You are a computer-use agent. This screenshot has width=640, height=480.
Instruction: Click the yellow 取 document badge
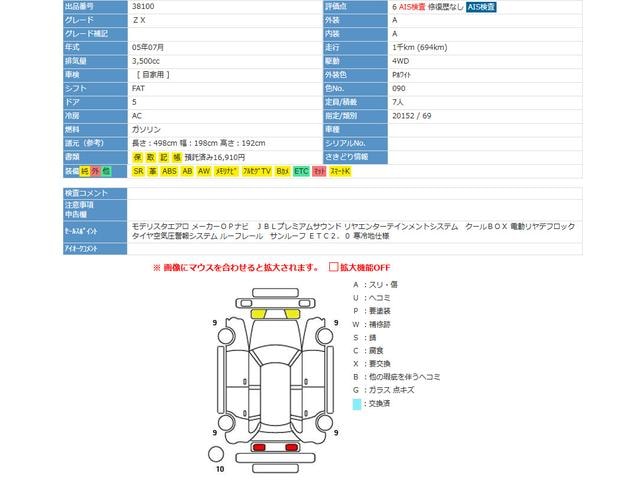click(151, 157)
